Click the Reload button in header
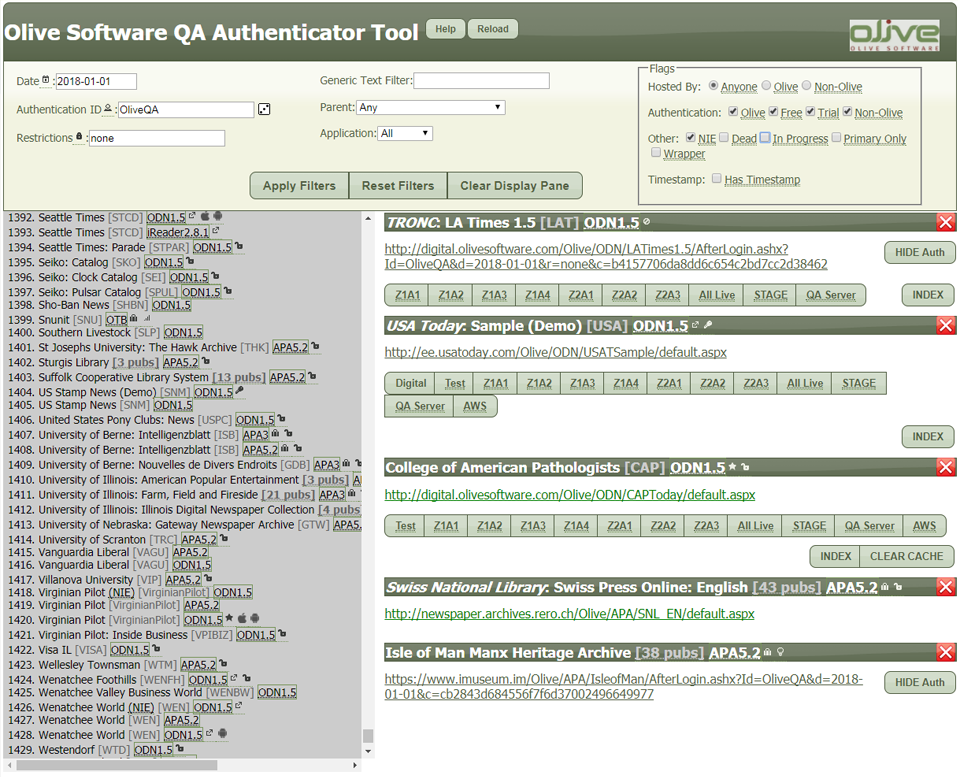Viewport: 958px width, 777px height. 492,29
